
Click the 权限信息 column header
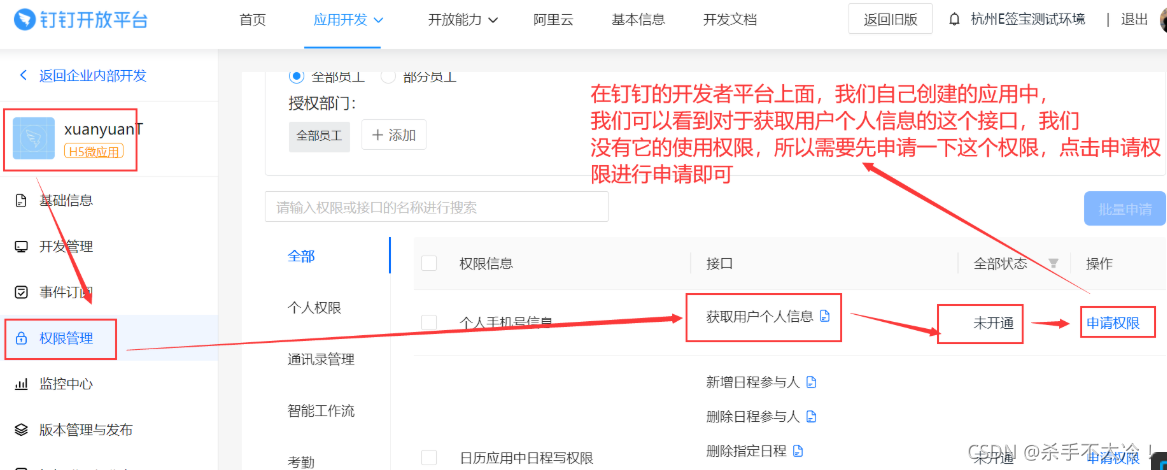tap(486, 264)
